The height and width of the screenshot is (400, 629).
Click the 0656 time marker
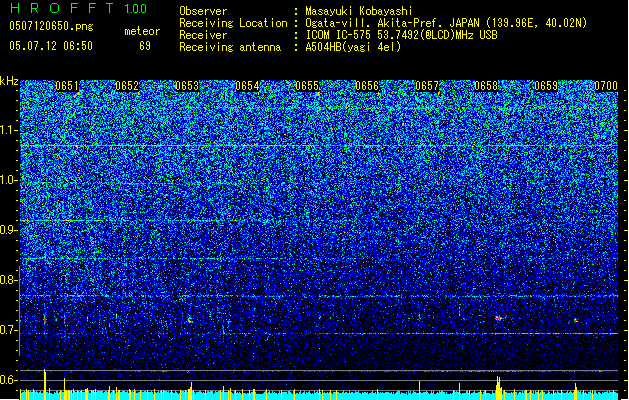click(x=367, y=86)
